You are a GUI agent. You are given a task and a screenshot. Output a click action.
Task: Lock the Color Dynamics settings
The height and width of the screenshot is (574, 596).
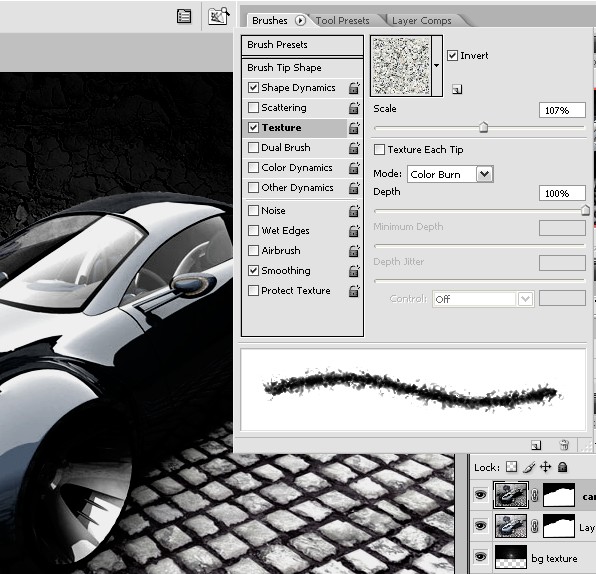click(x=354, y=168)
